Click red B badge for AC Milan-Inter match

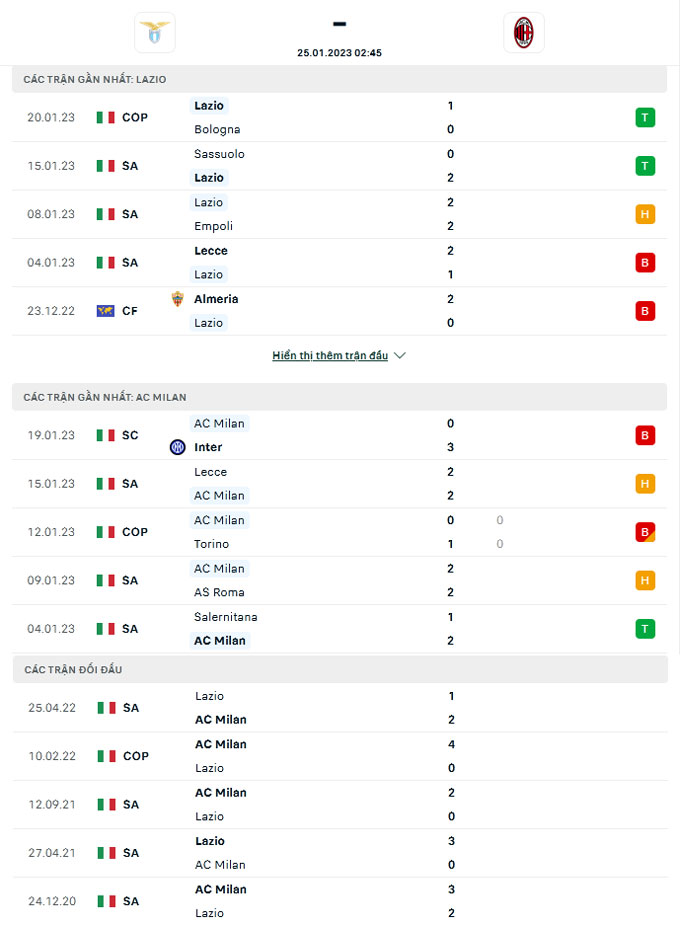645,435
